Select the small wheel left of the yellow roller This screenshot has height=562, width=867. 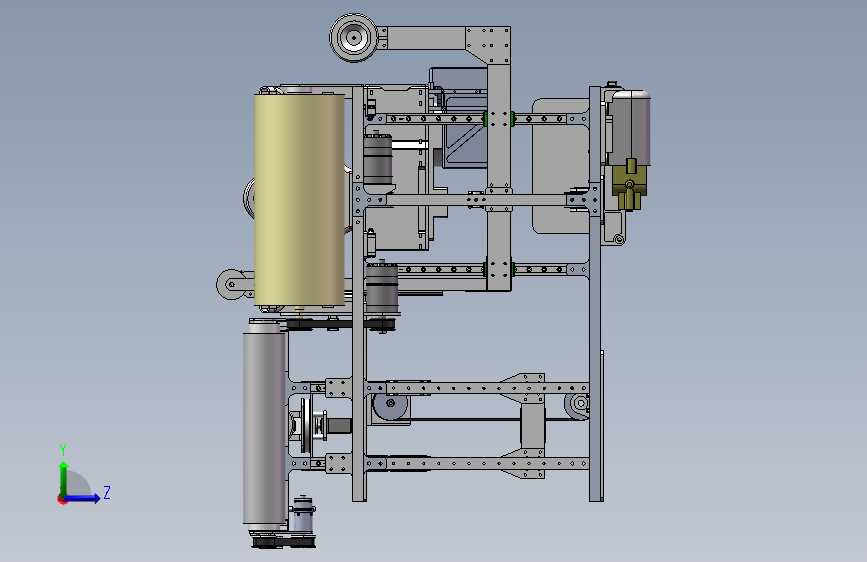coord(231,284)
